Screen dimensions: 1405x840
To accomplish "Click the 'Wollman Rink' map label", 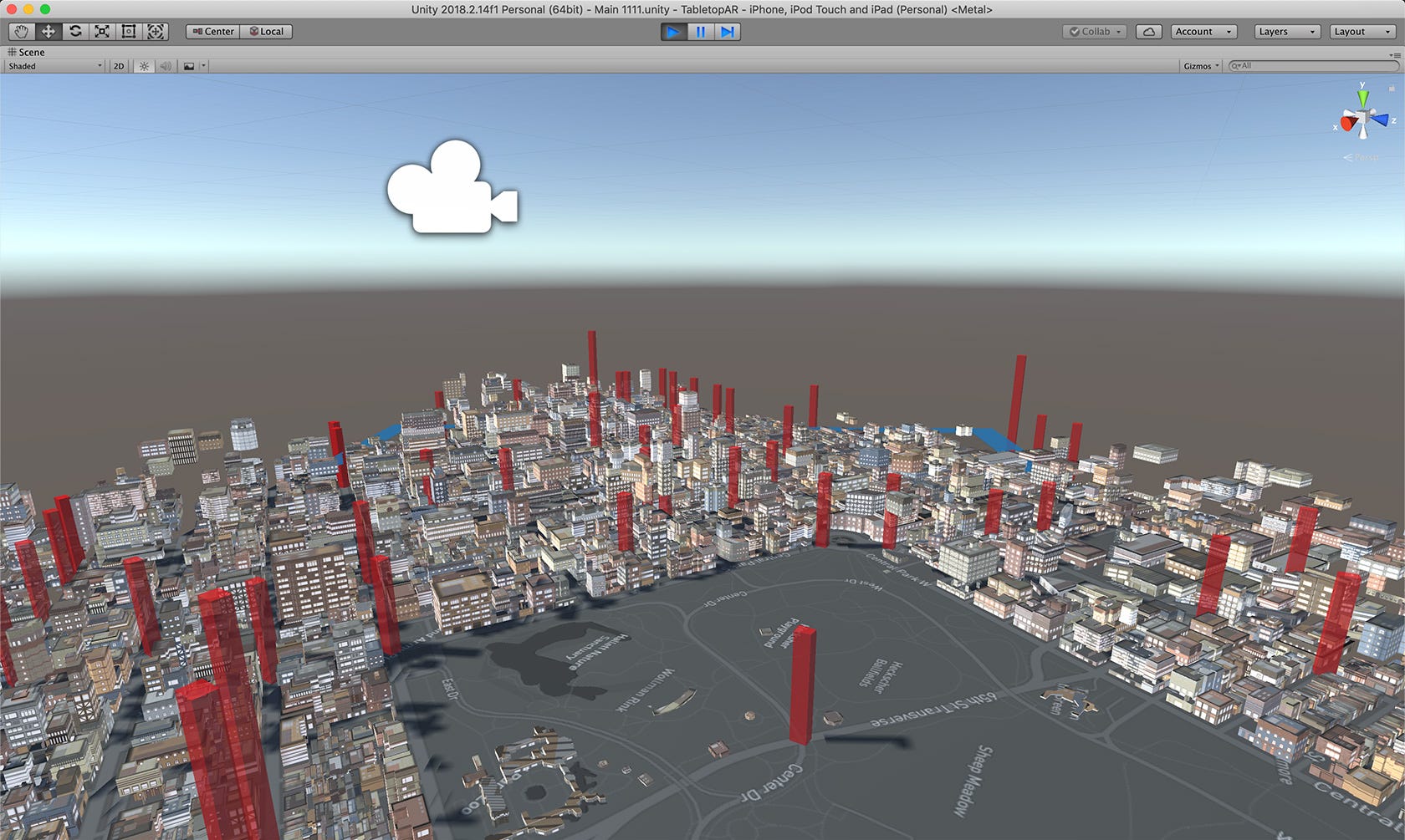I will pos(644,690).
